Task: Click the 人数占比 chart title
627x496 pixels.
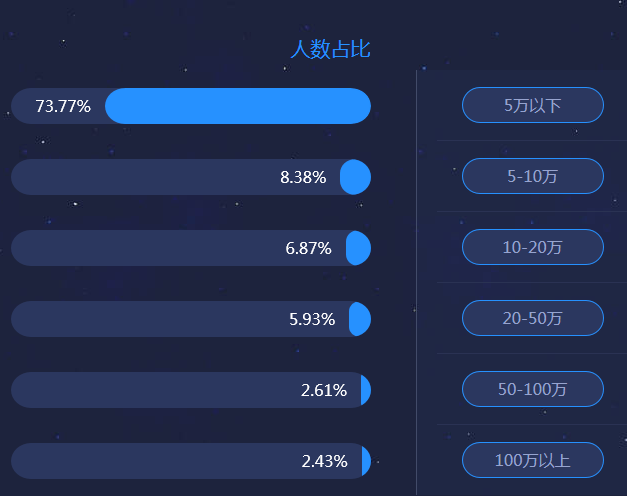Action: 330,49
